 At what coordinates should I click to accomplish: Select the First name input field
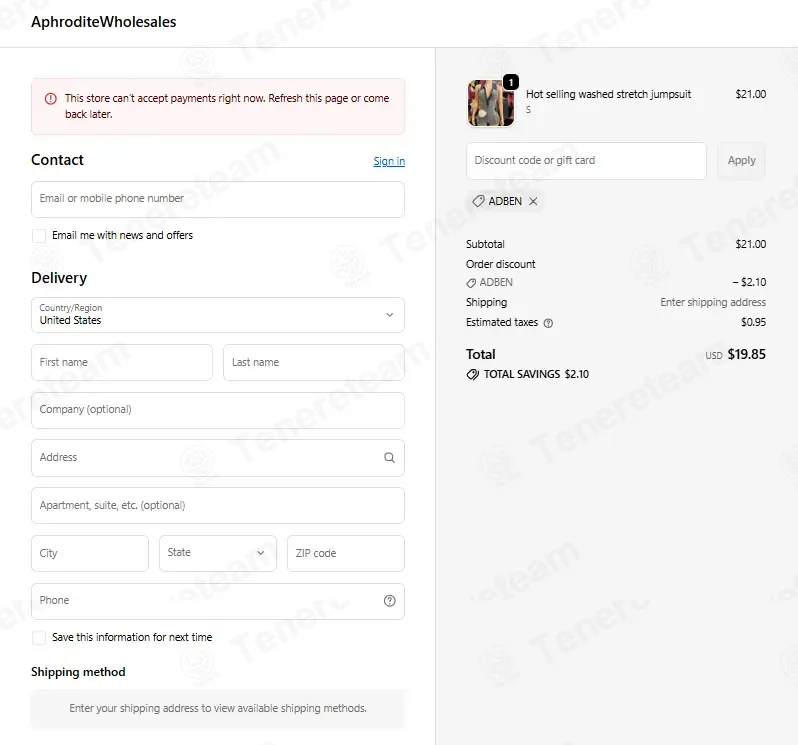click(122, 362)
